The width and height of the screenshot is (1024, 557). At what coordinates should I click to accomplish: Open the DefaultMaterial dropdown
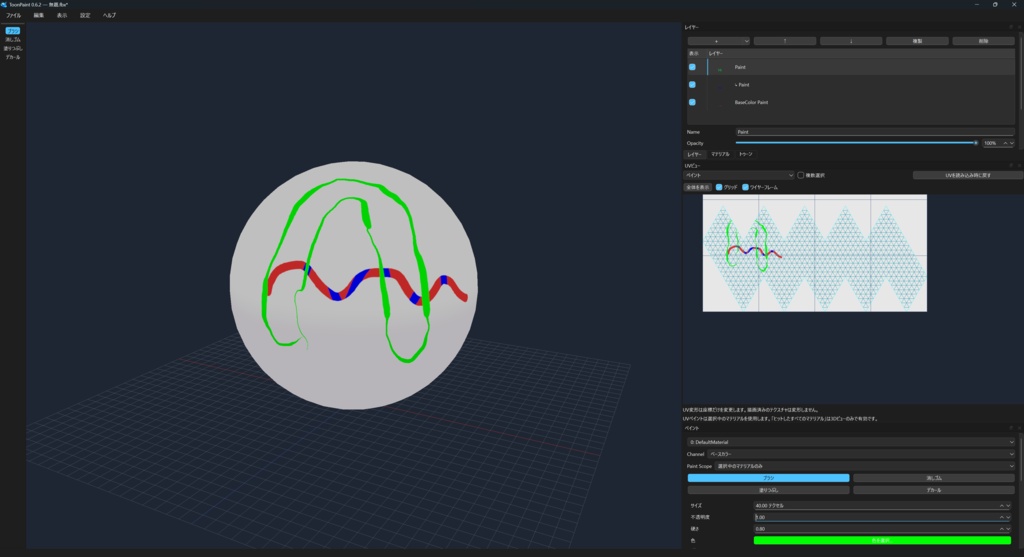851,442
